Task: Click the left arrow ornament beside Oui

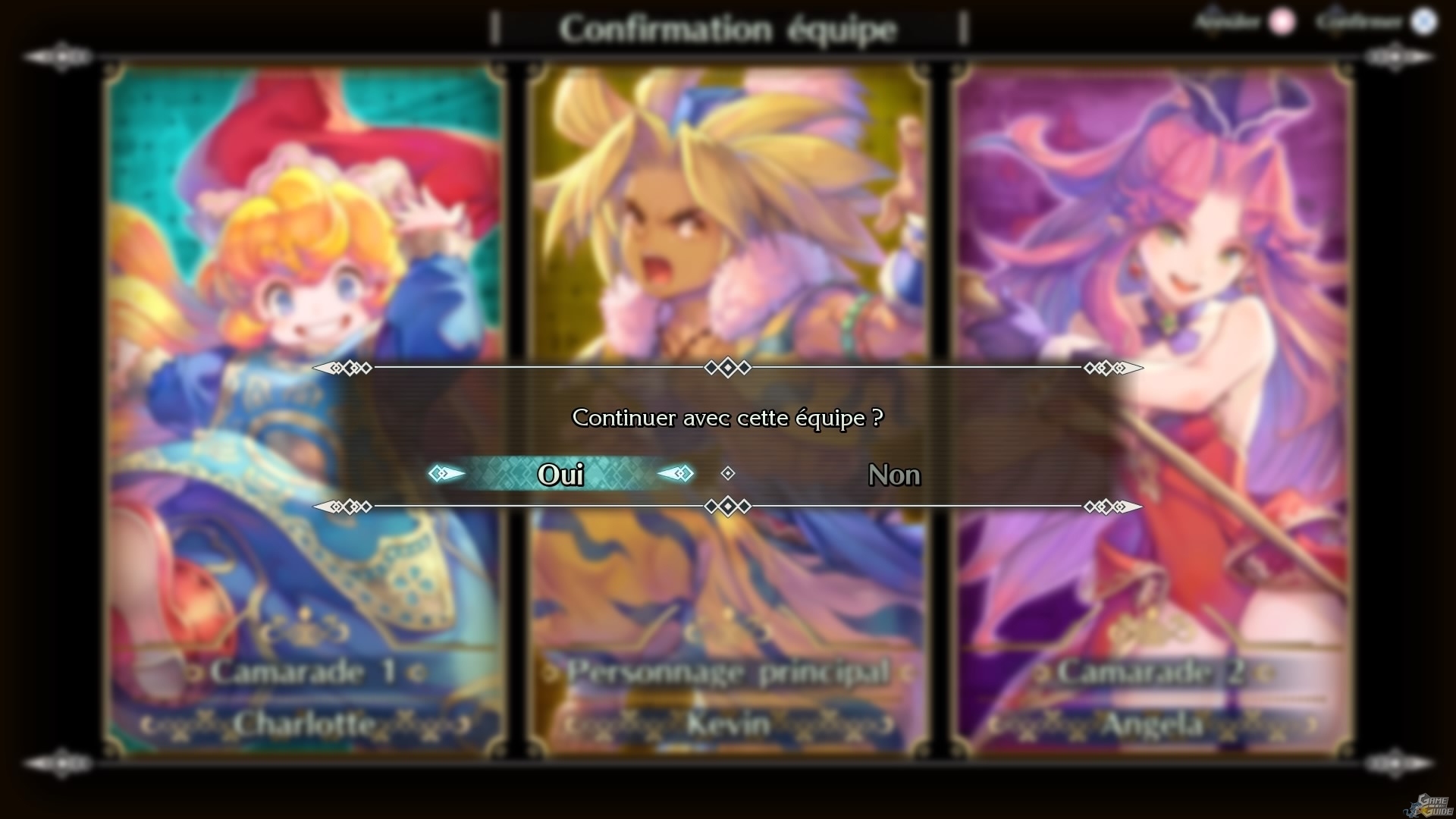Action: click(x=447, y=474)
